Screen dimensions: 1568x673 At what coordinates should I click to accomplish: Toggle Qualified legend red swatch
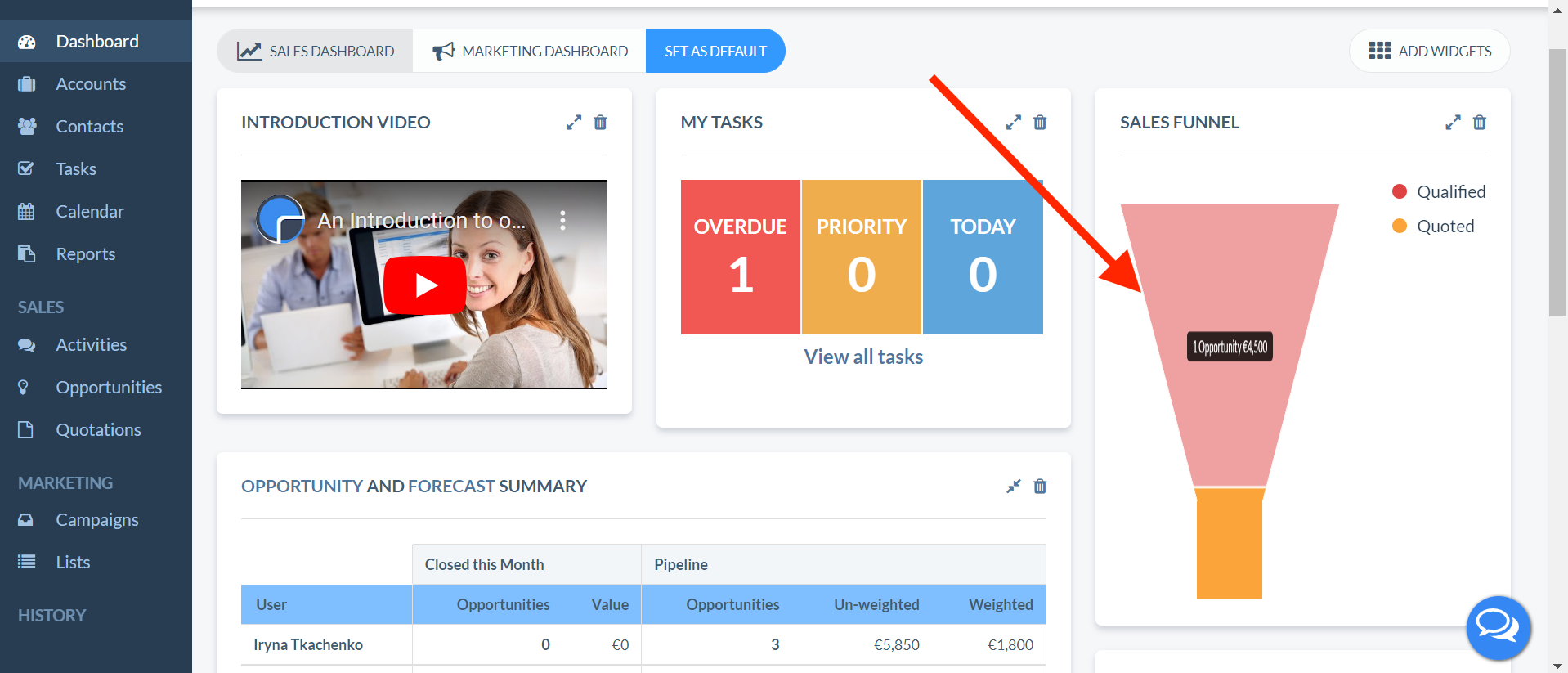click(x=1400, y=191)
